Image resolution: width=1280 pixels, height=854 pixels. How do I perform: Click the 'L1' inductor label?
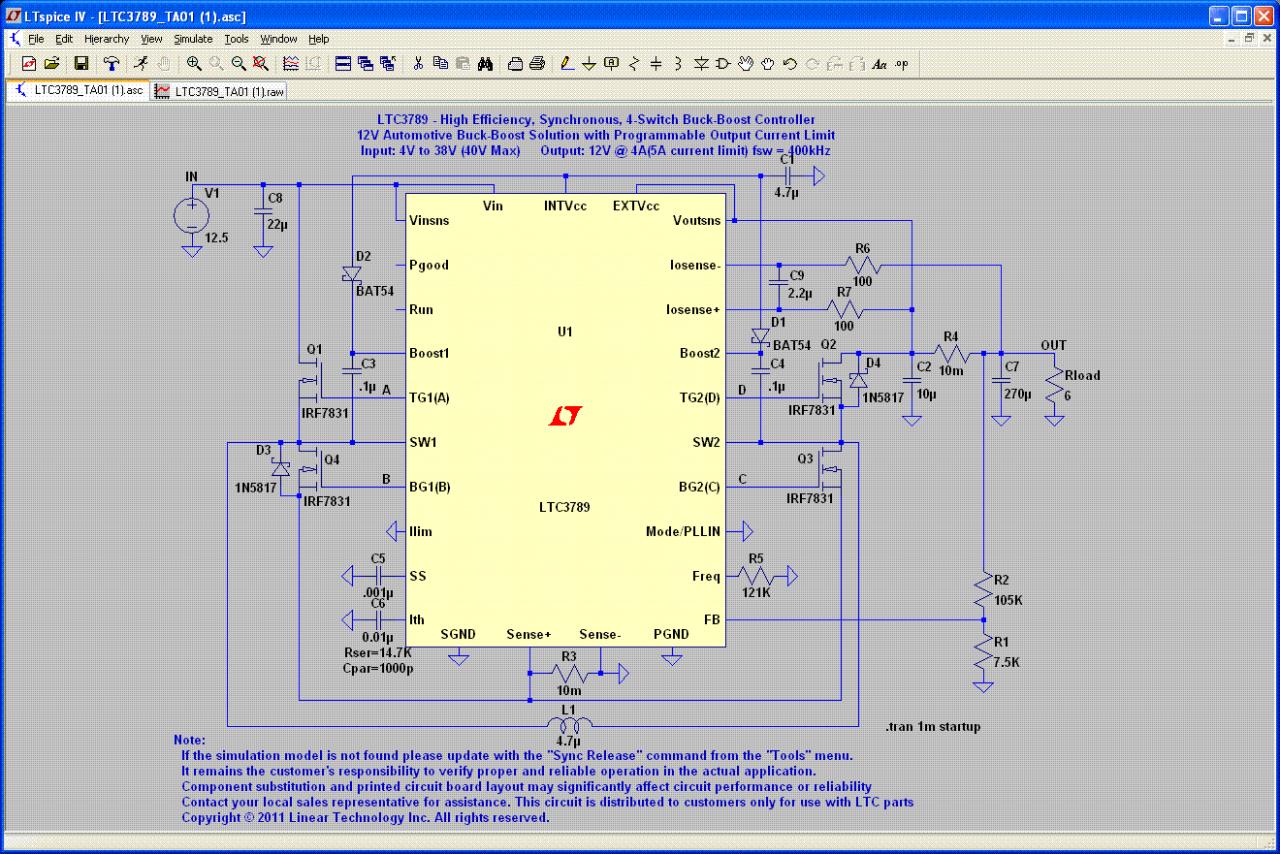coord(568,709)
